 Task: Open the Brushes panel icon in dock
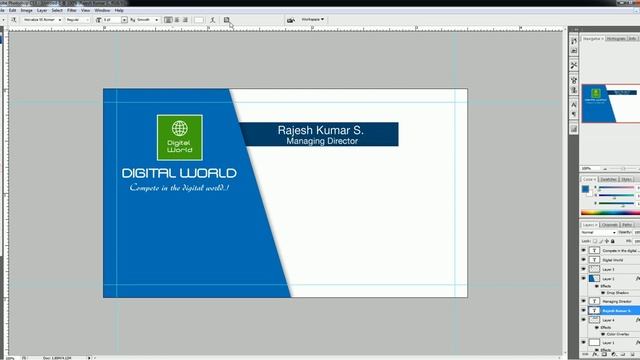(574, 80)
